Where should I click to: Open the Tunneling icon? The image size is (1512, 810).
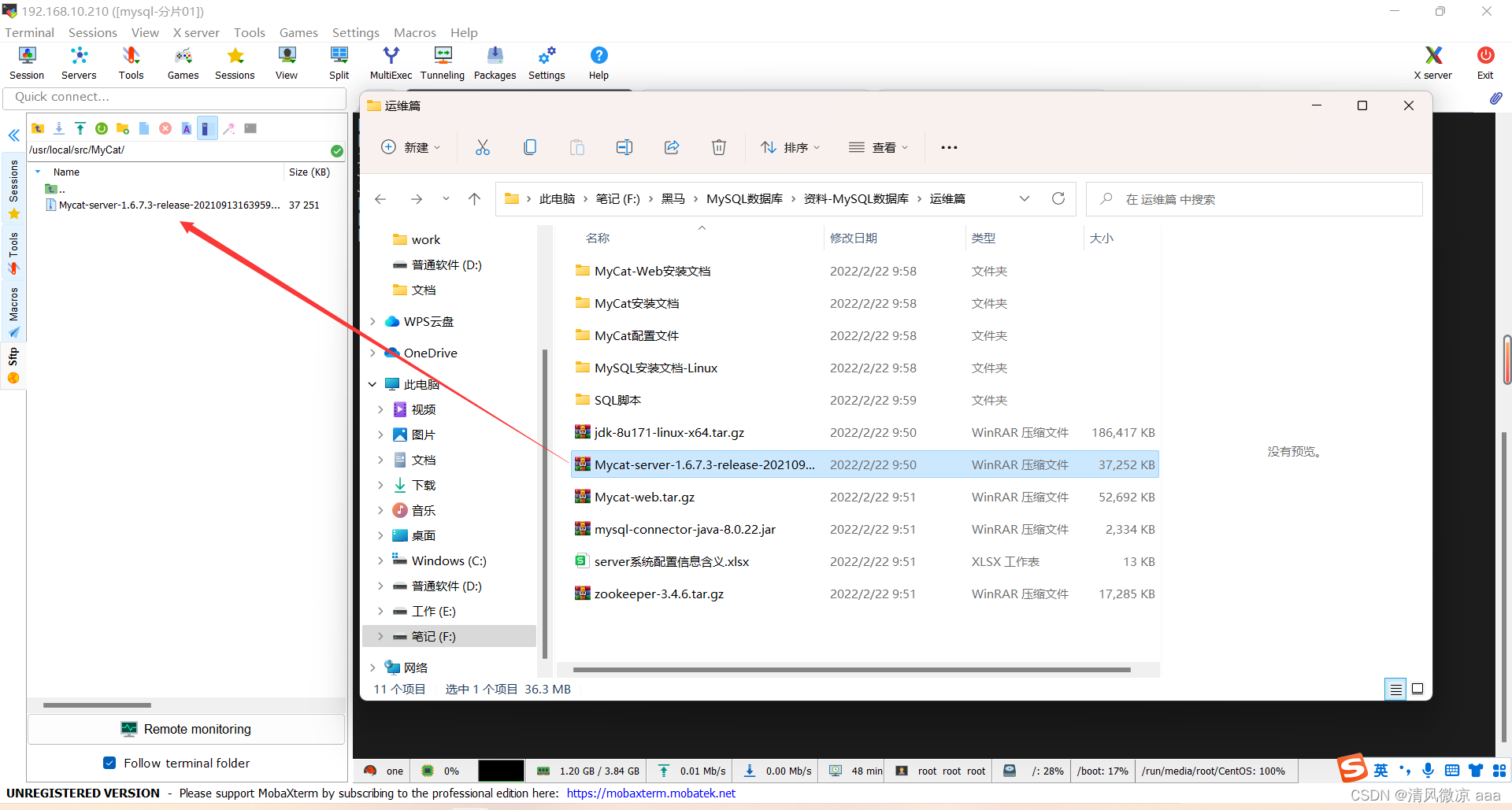(x=443, y=63)
